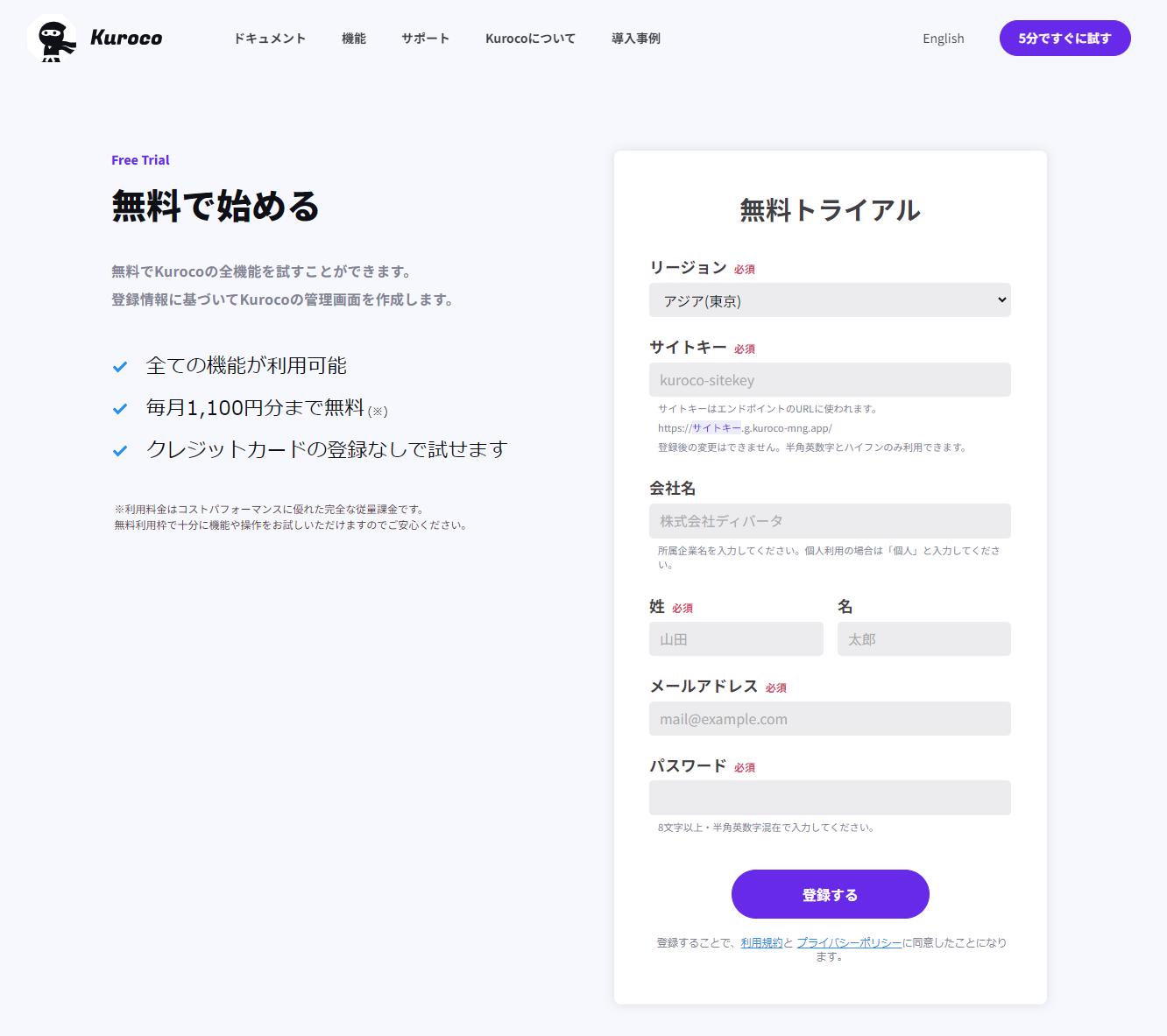Switch language to English
Image resolution: width=1167 pixels, height=1036 pixels.
[944, 39]
